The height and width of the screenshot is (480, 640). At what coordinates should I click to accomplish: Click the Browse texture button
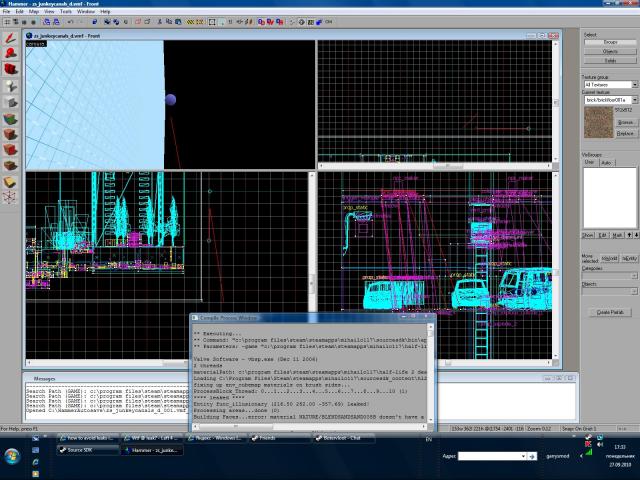(626, 122)
